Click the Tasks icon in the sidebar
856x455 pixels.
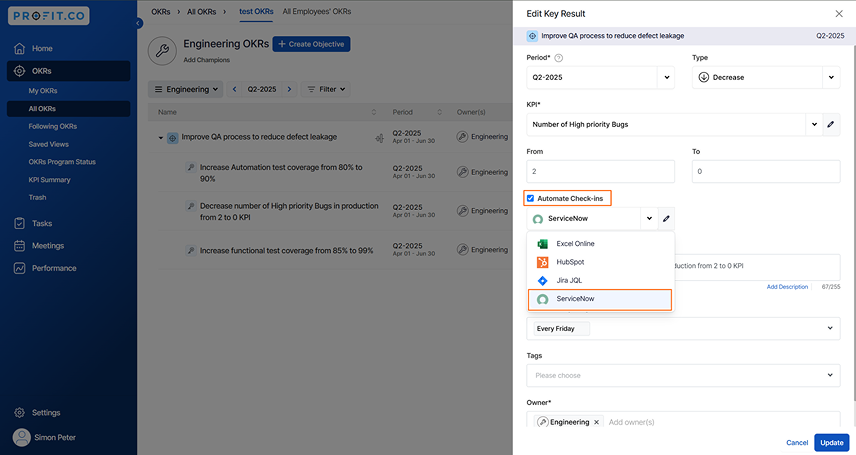tap(19, 223)
